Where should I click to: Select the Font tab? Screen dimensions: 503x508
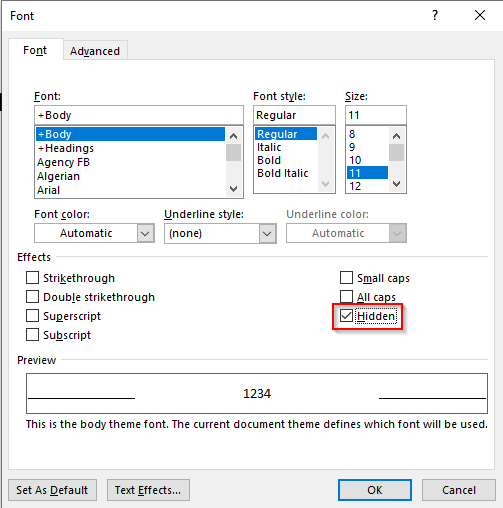point(35,50)
